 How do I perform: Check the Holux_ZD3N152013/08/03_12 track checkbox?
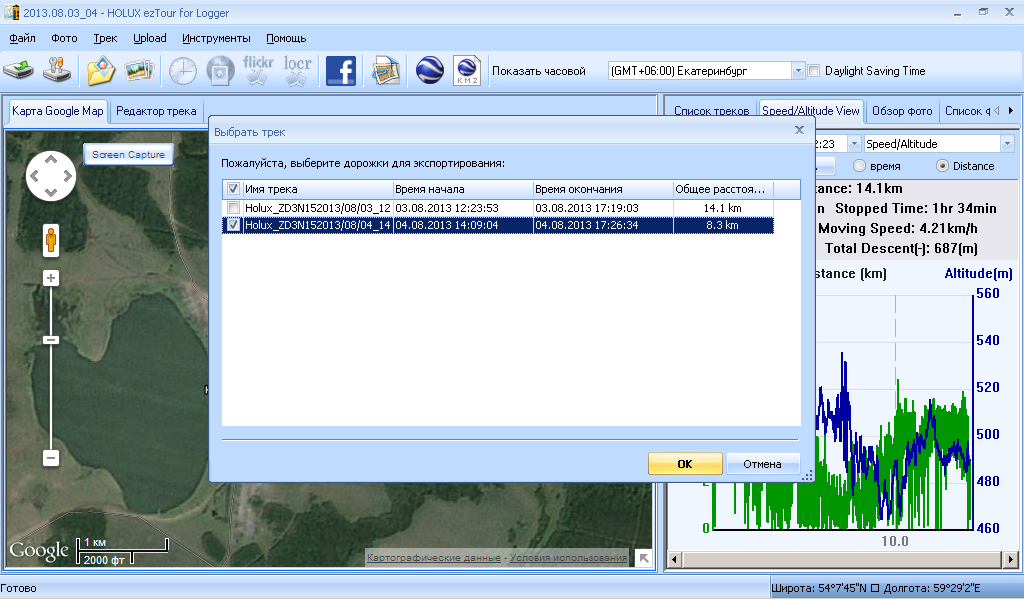point(233,208)
